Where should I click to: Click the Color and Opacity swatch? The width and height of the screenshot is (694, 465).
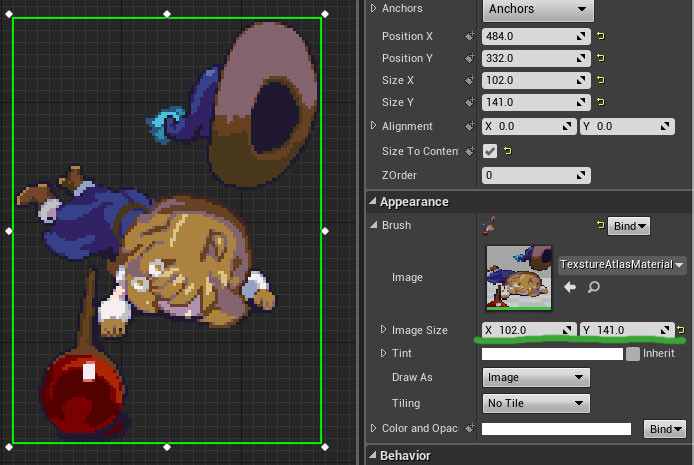click(556, 429)
